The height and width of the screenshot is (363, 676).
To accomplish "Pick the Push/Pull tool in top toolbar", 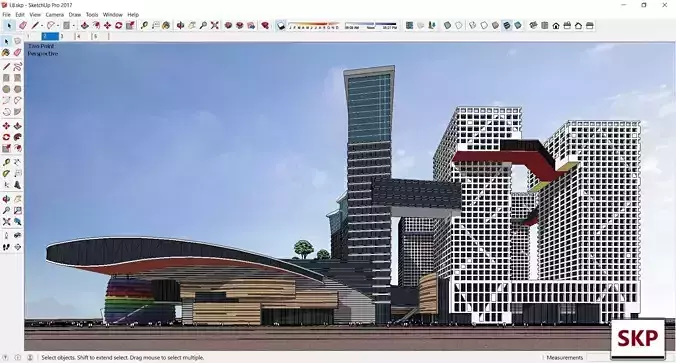I will pyautogui.click(x=84, y=25).
